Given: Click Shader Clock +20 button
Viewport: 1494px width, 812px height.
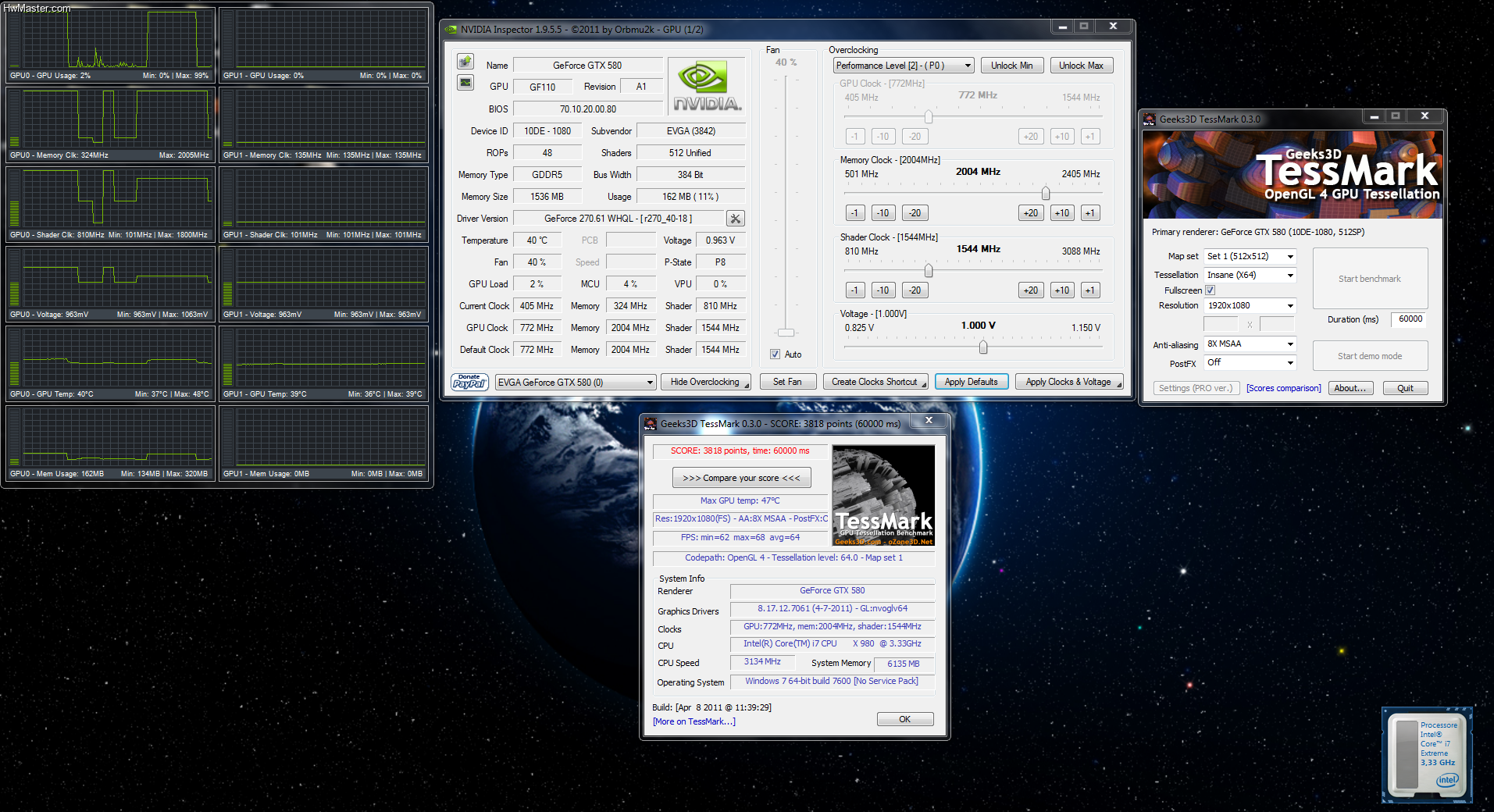Looking at the screenshot, I should [x=1031, y=290].
